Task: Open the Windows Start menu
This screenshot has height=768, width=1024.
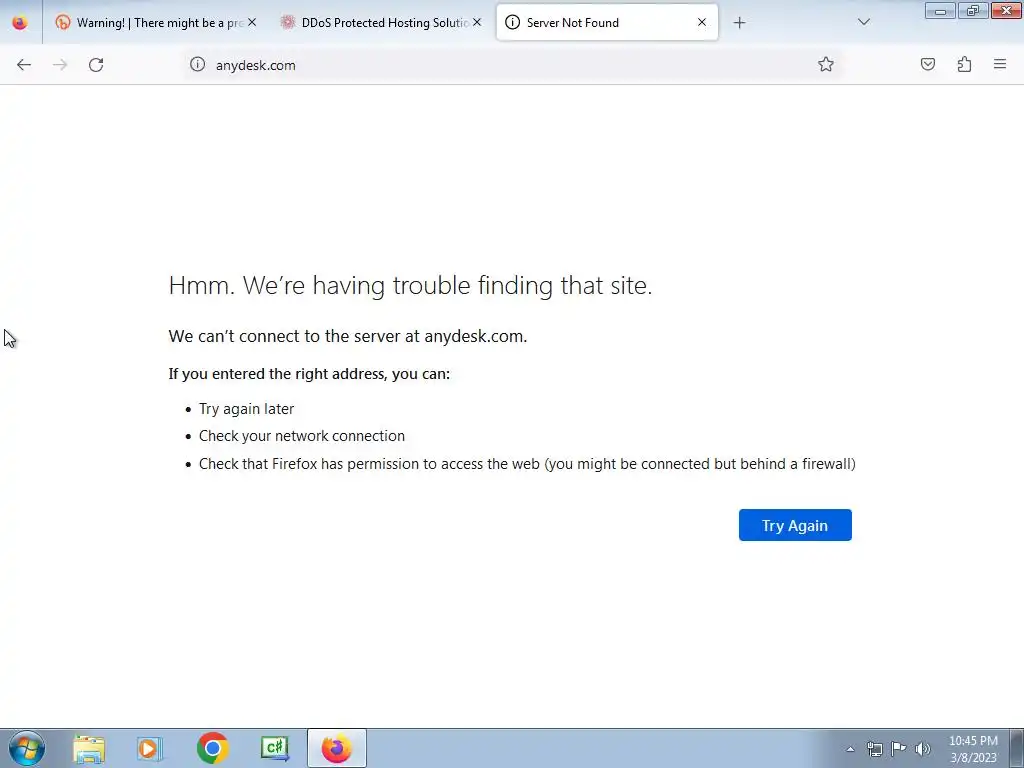Action: [27, 748]
